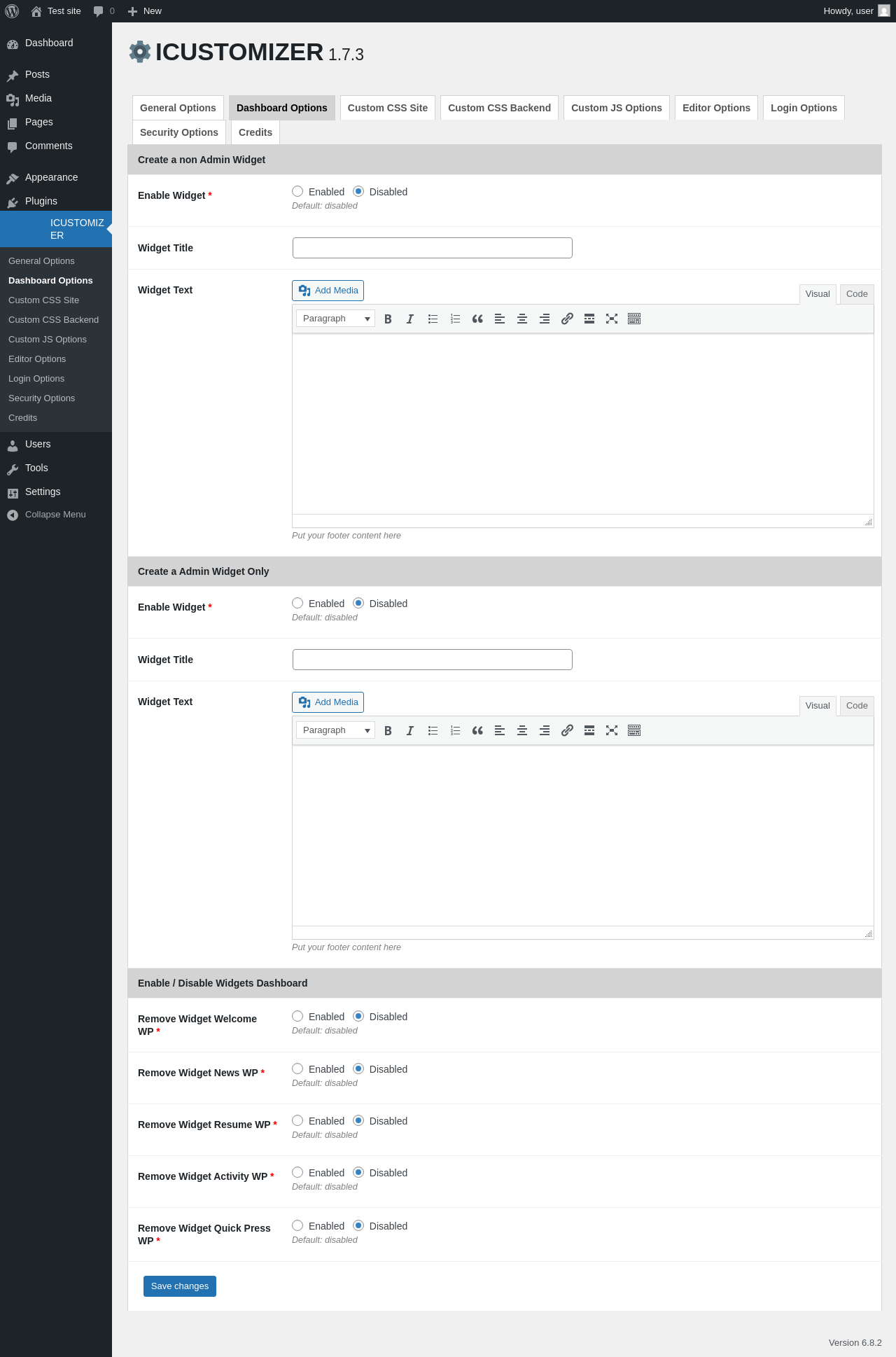The height and width of the screenshot is (1357, 896).
Task: Click inside non Admin Widget text area
Action: [x=583, y=424]
